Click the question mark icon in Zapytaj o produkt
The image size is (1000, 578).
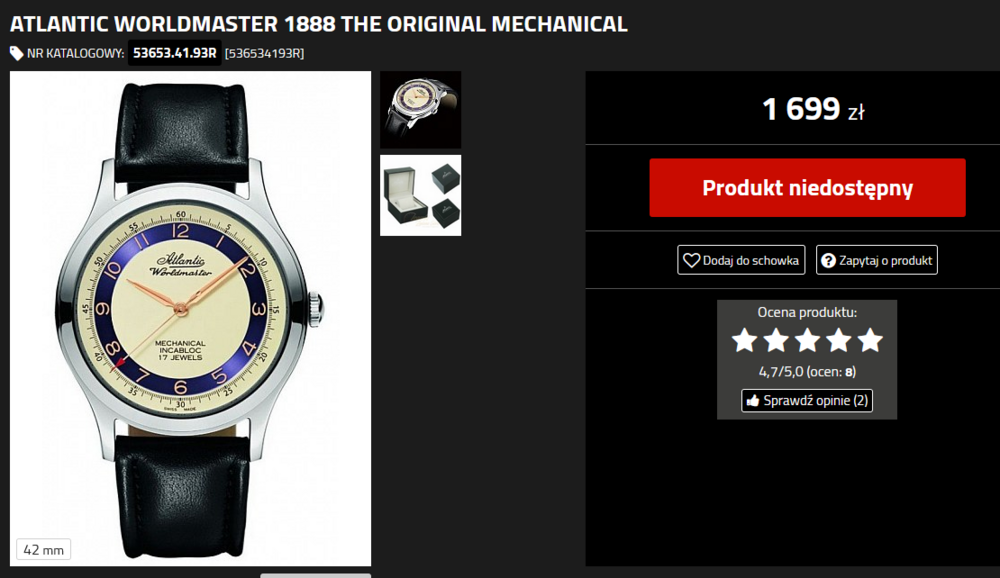click(x=828, y=260)
